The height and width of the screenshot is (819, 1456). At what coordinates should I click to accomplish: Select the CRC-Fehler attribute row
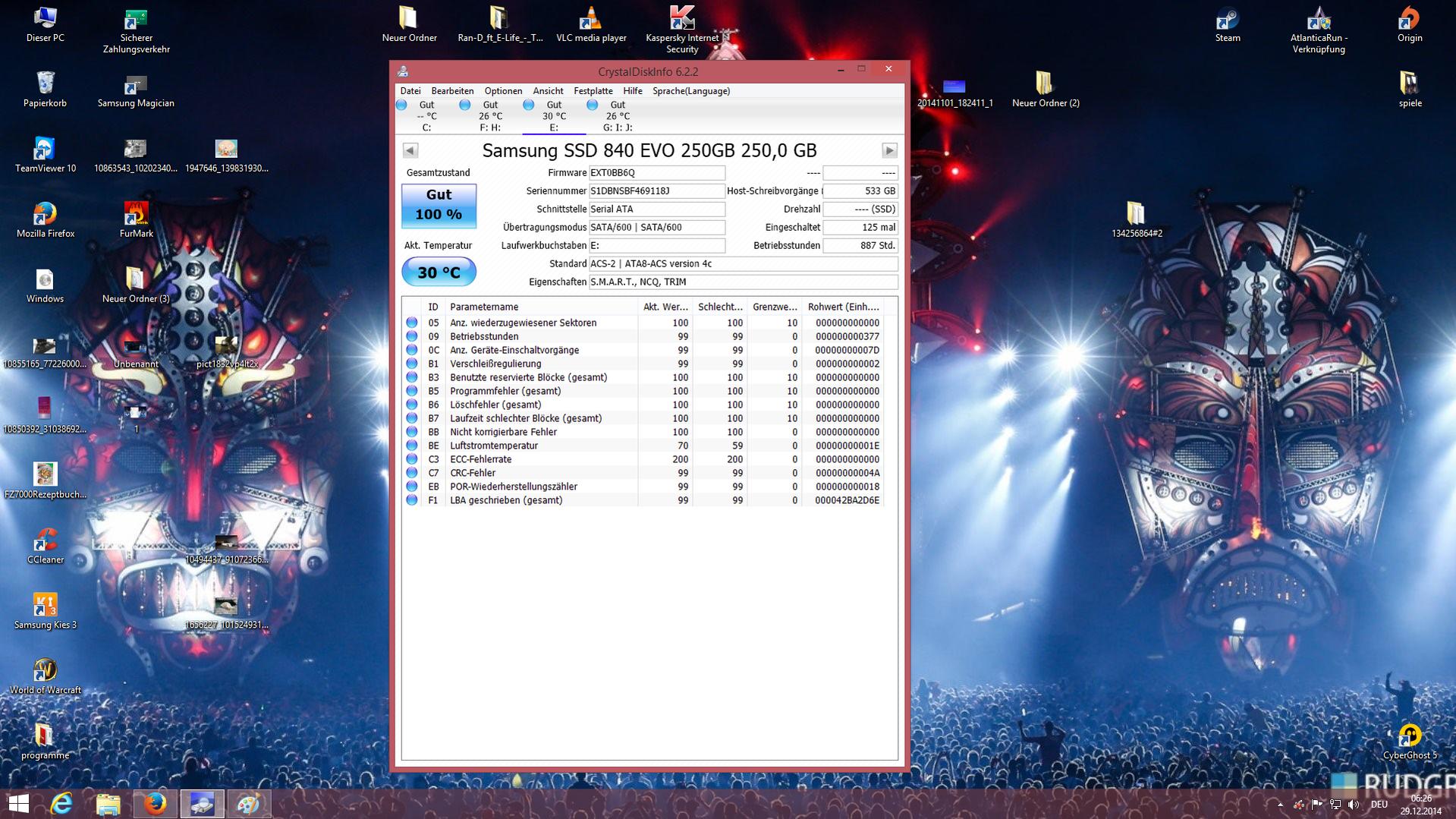tap(644, 473)
